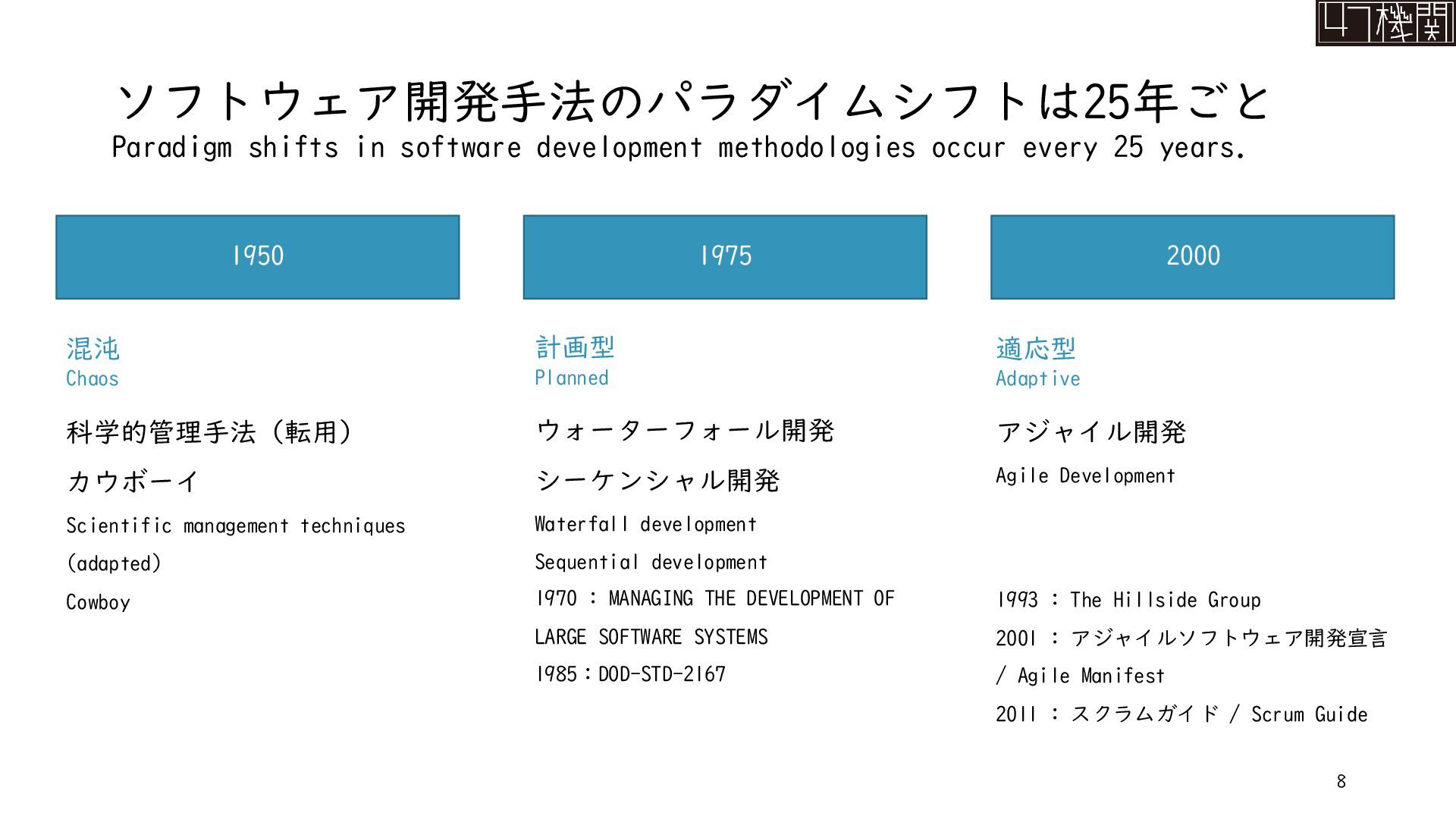The width and height of the screenshot is (1456, 819).
Task: Click '/ Agile Manifest' line
Action: click(1080, 676)
